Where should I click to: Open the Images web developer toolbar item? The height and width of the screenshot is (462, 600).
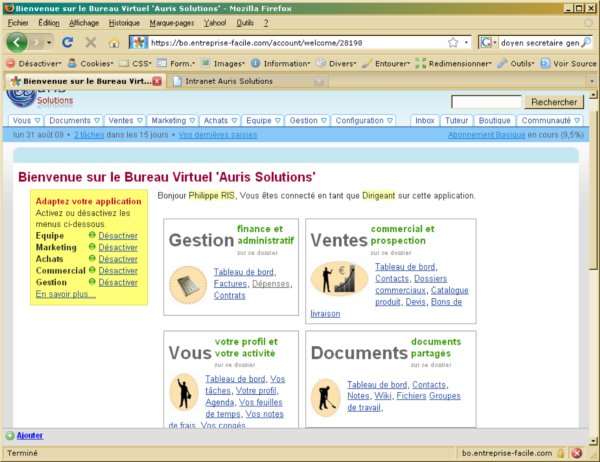[223, 64]
